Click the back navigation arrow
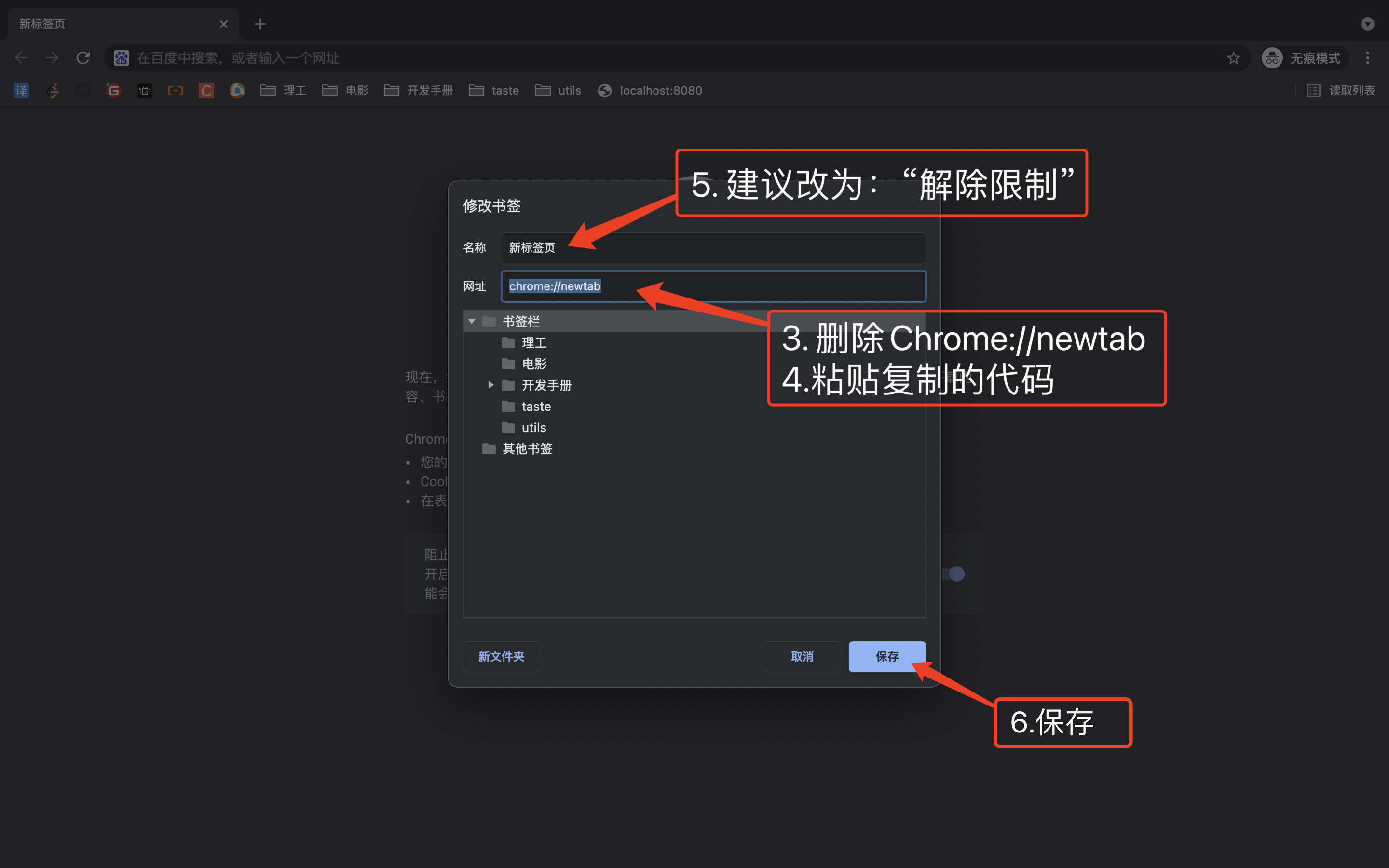1389x868 pixels. pos(21,57)
